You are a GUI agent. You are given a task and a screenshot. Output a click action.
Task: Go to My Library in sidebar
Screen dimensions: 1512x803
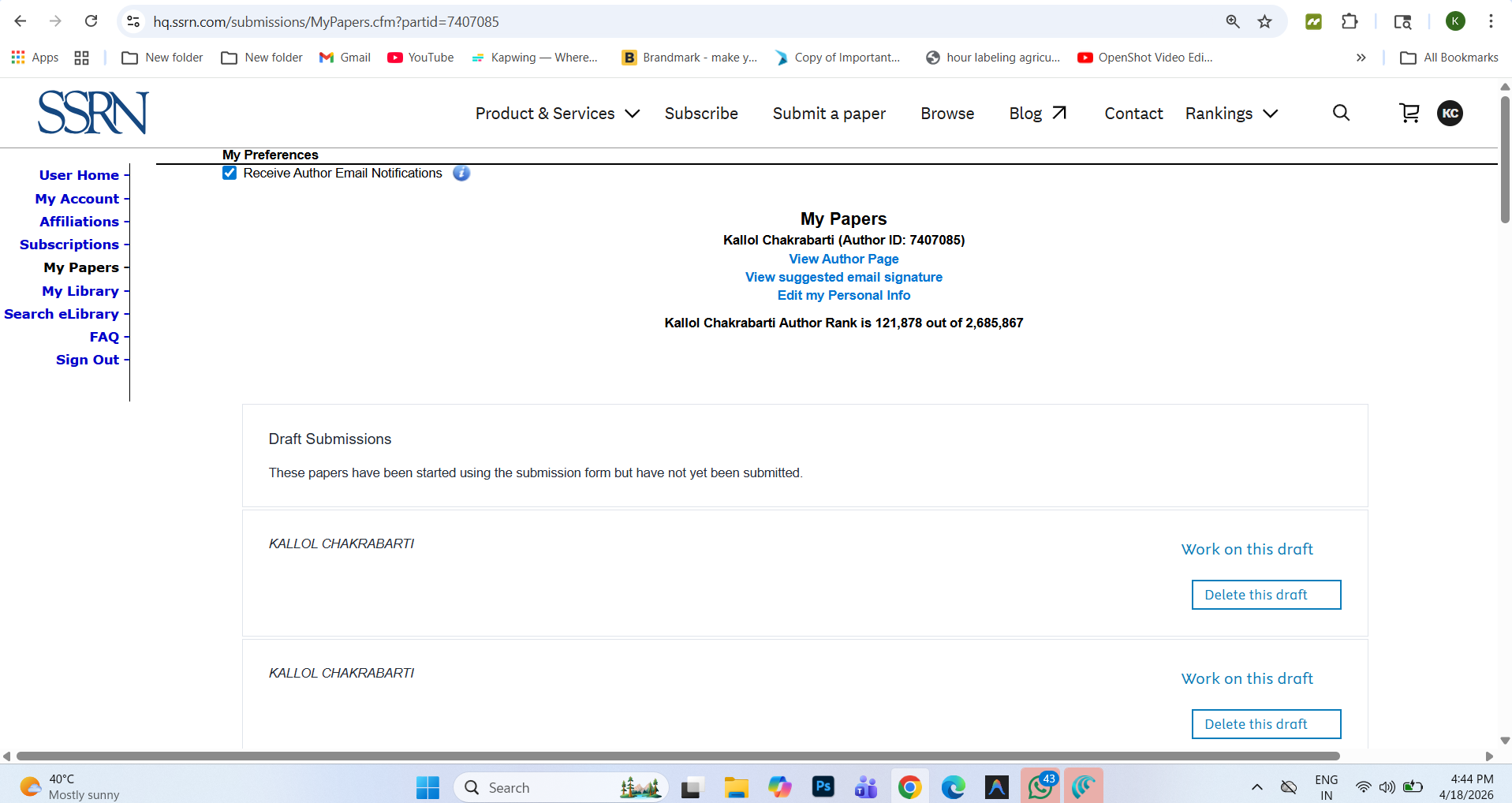pyautogui.click(x=80, y=291)
